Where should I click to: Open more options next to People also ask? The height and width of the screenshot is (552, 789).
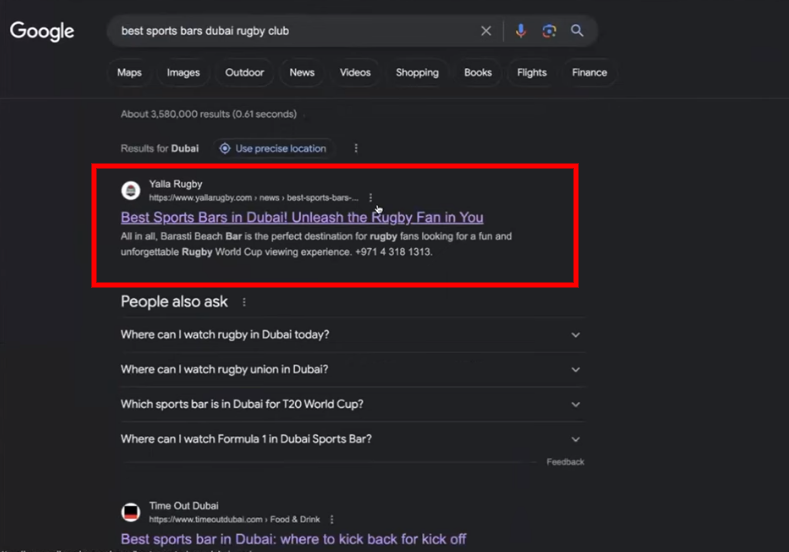pyautogui.click(x=244, y=302)
